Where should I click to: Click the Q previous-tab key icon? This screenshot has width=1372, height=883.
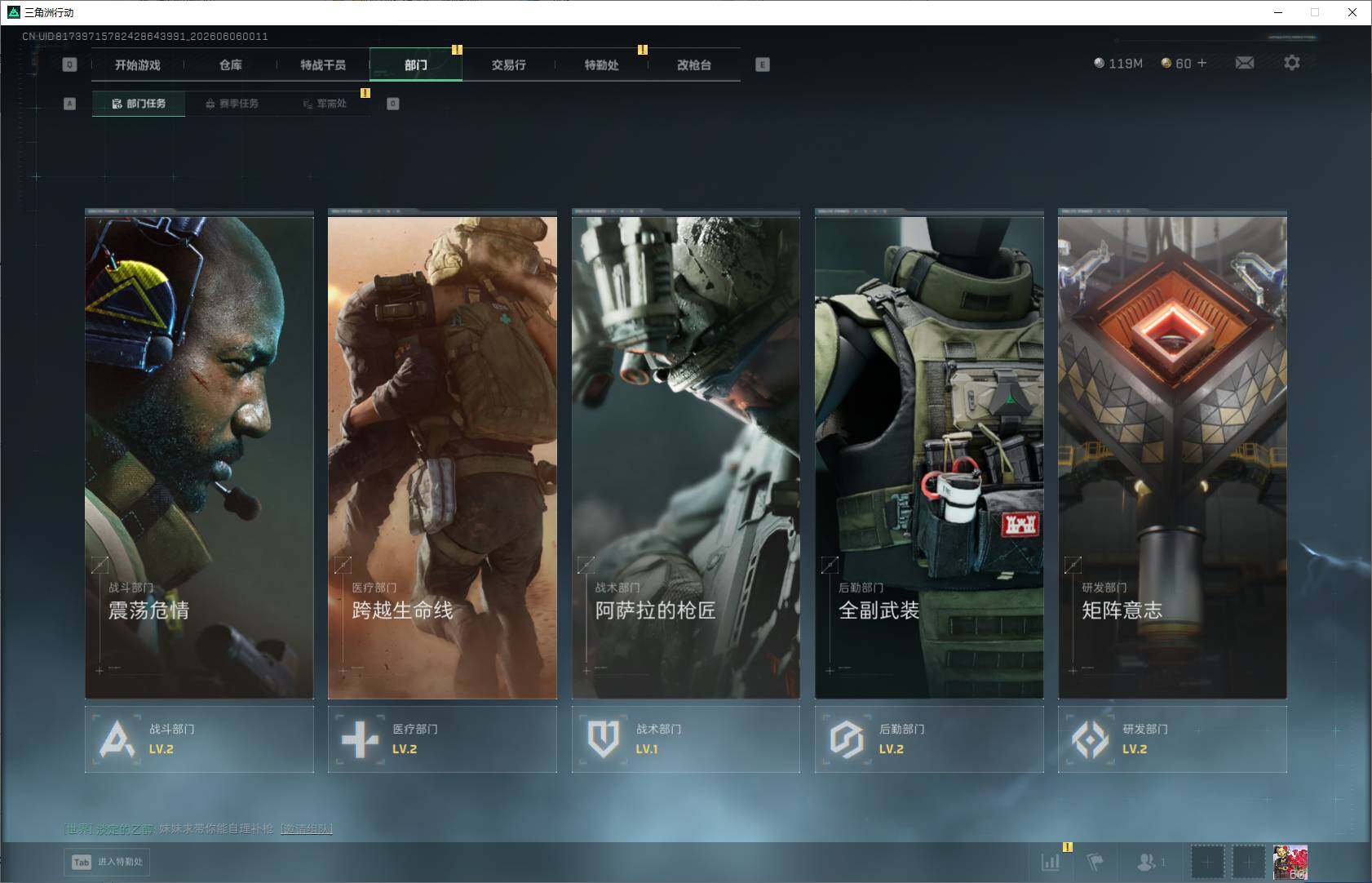click(69, 64)
